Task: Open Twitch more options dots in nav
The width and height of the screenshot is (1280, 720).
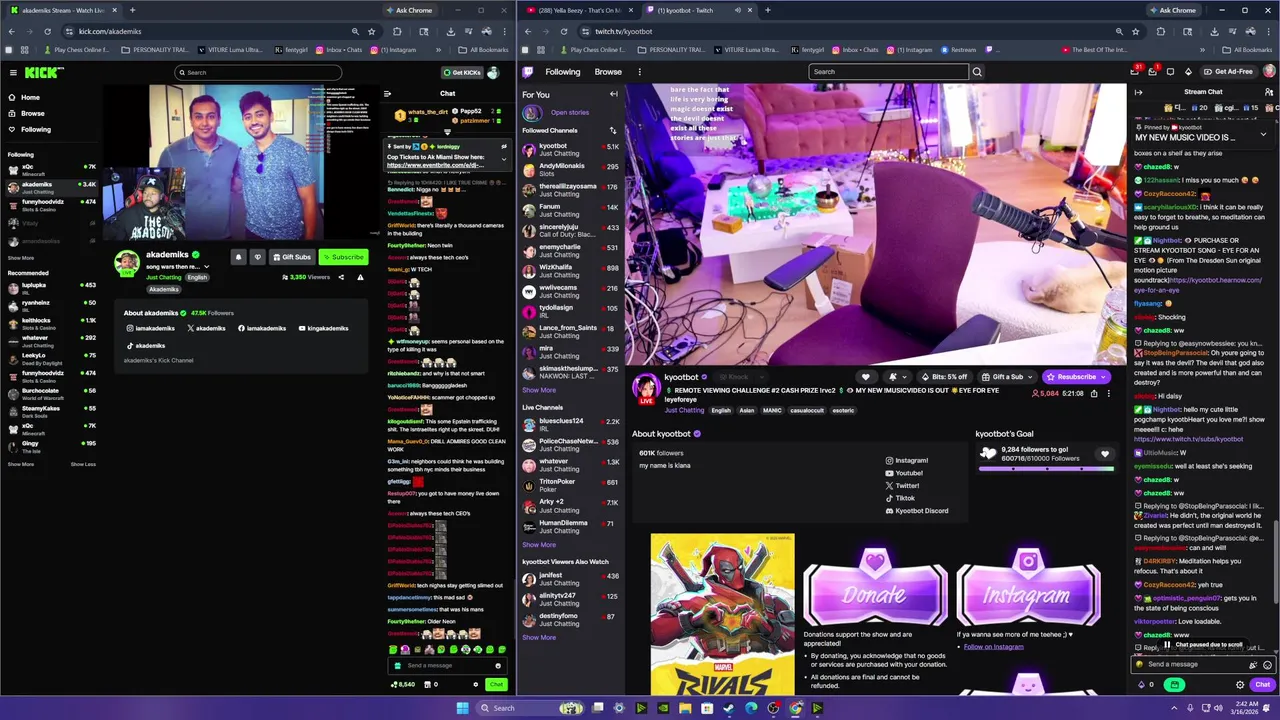Action: [x=639, y=72]
